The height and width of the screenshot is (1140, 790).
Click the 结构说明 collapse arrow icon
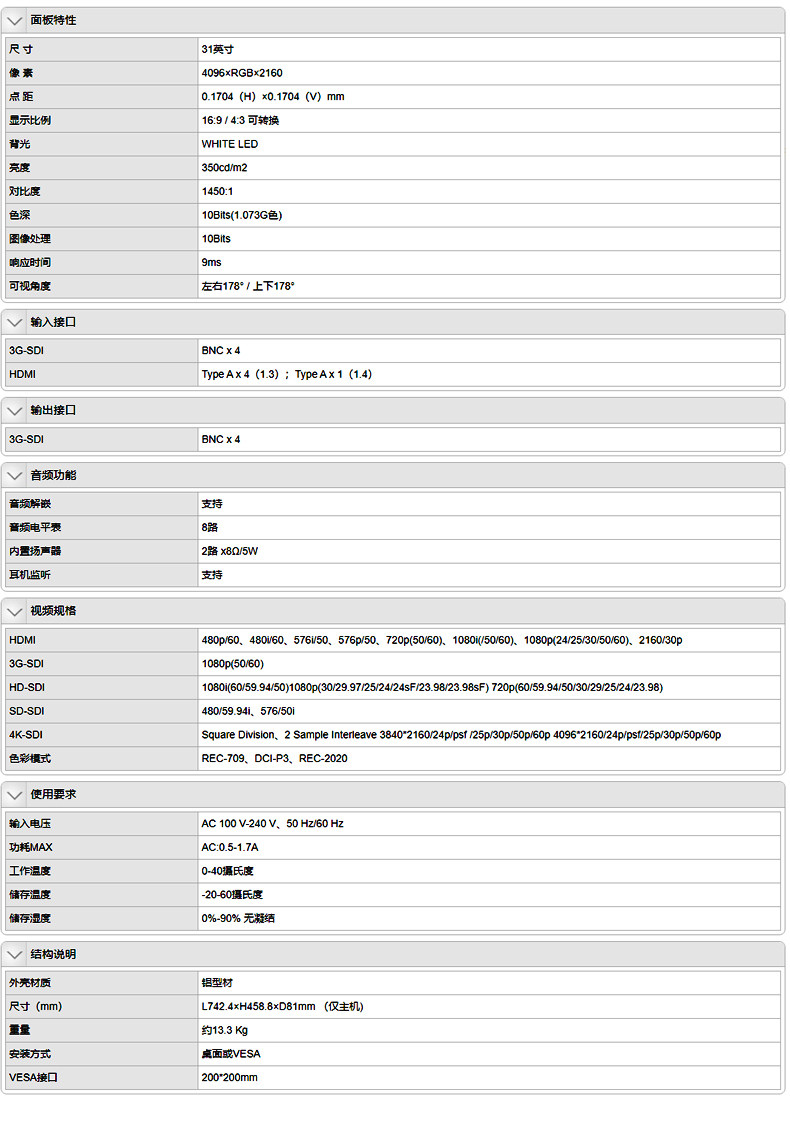tap(14, 954)
